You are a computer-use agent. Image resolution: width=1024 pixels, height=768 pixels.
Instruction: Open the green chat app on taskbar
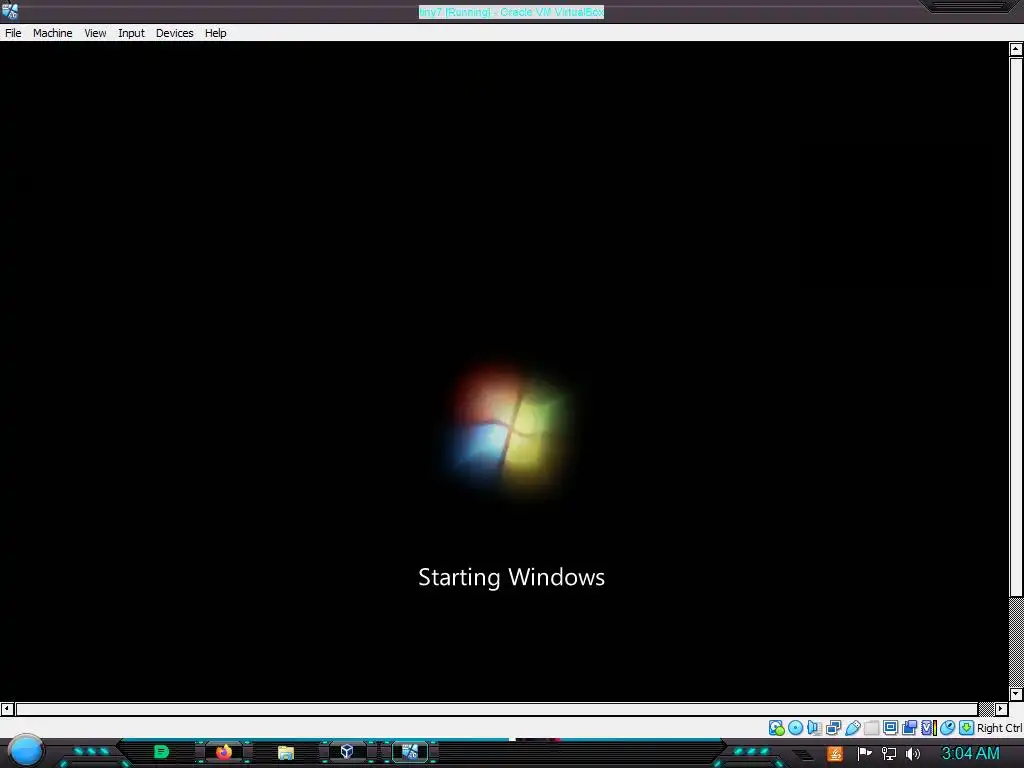point(161,752)
